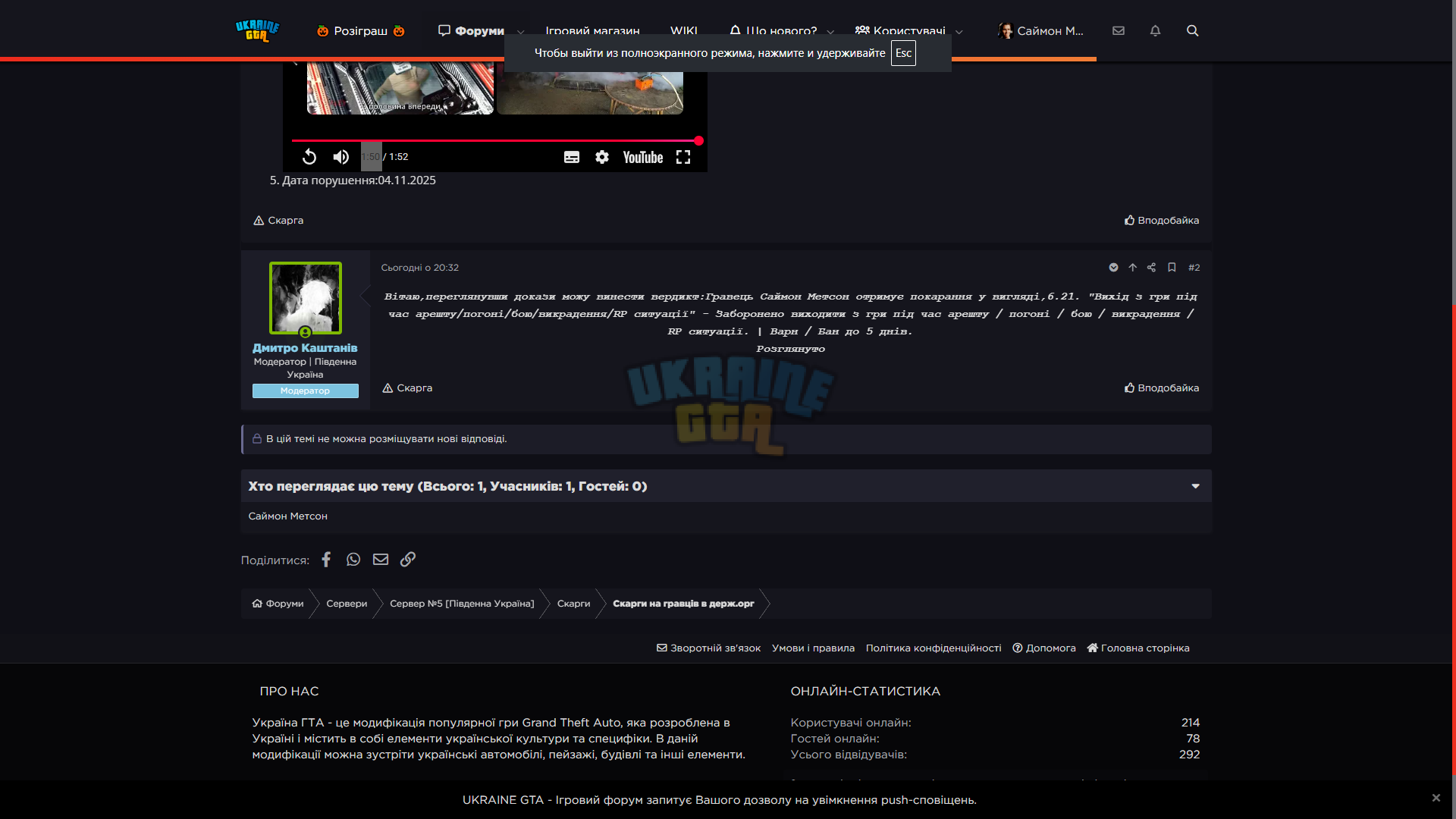Share the thread on WhatsApp

353,560
